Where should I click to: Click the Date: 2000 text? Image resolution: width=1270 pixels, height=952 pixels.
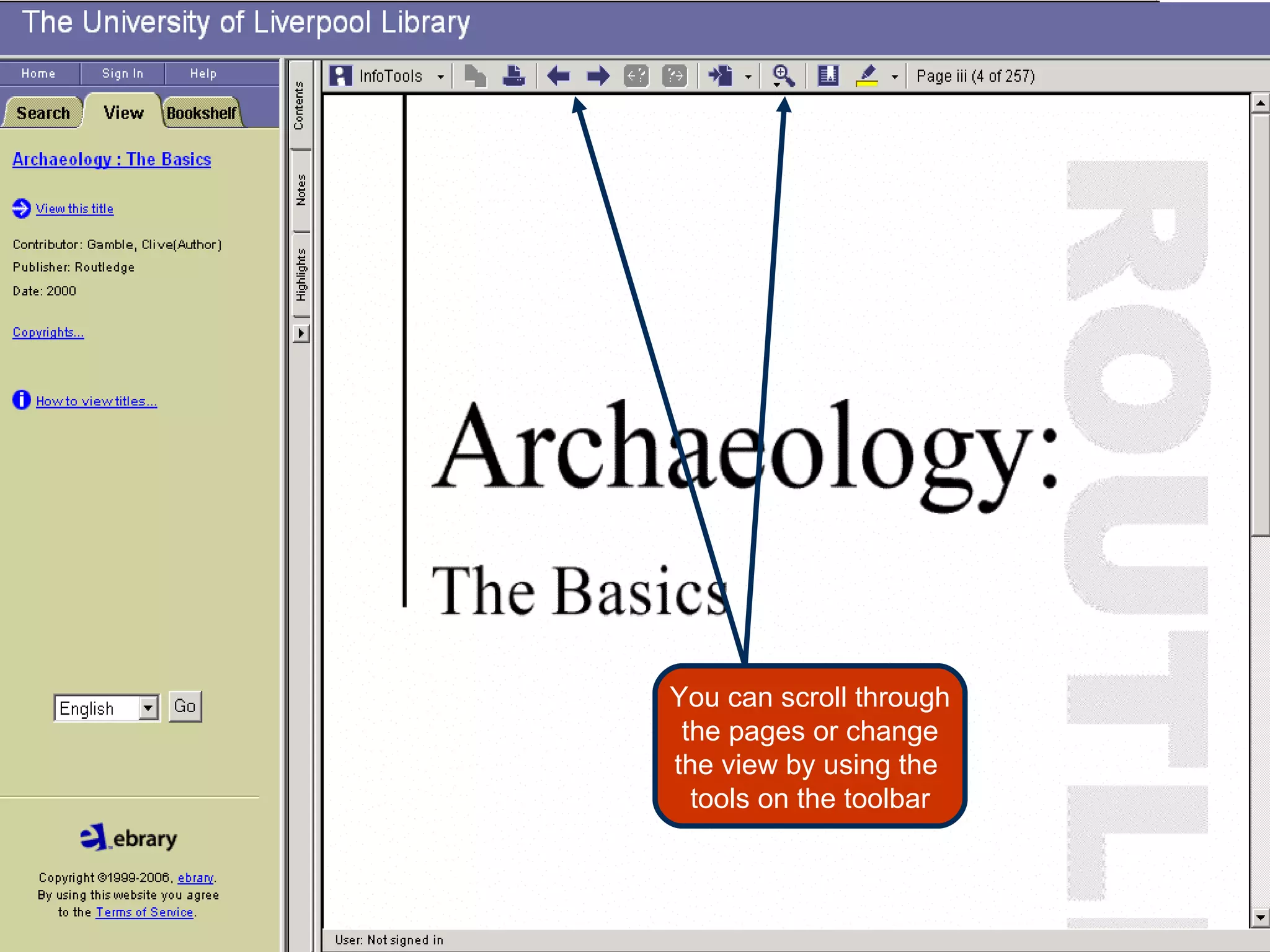(x=44, y=291)
